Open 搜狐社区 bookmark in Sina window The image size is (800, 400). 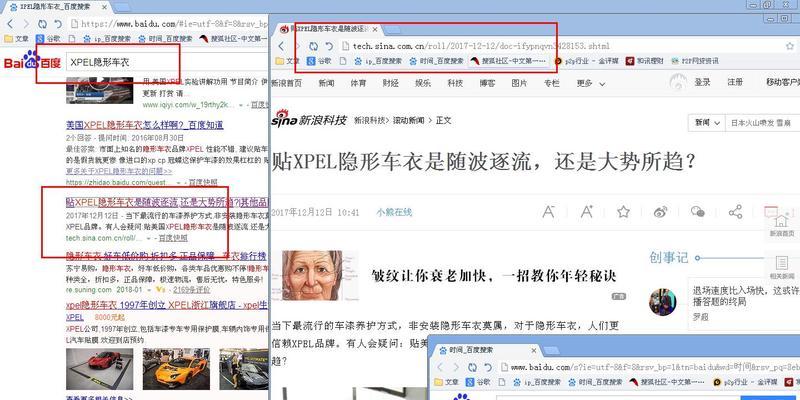508,61
